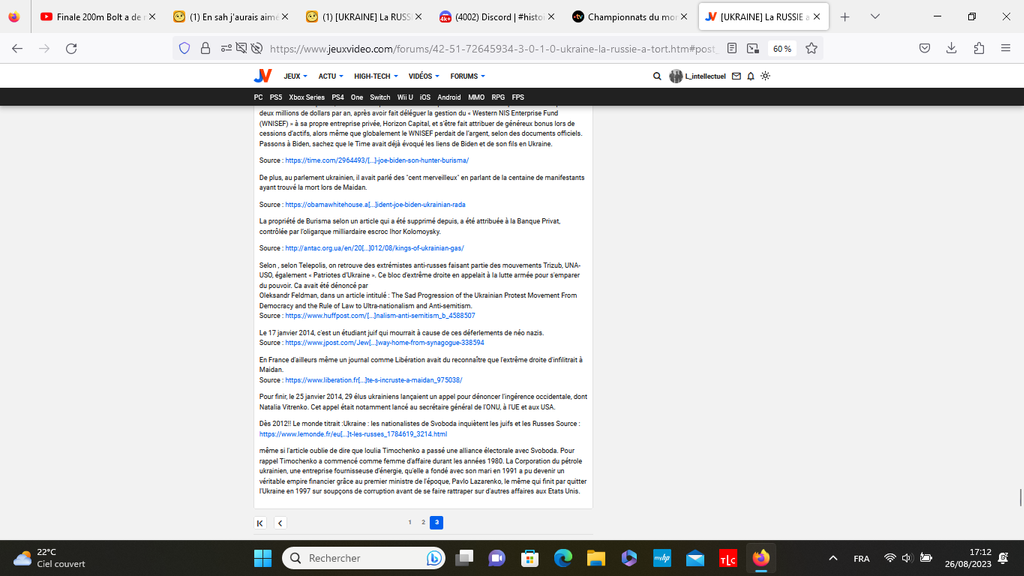
Task: Open the clock and date panel
Action: [967, 558]
